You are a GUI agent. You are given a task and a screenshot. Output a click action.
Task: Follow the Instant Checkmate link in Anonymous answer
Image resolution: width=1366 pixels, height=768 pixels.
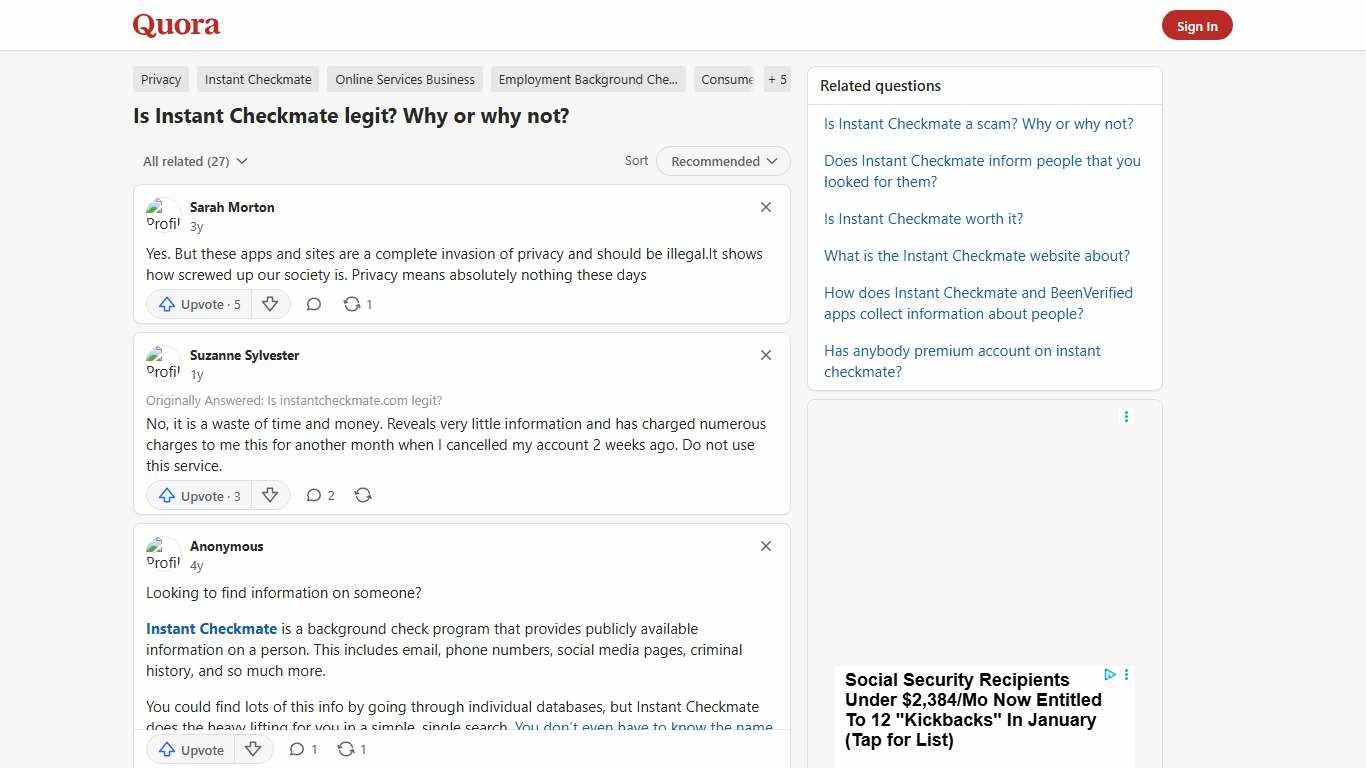coord(211,628)
